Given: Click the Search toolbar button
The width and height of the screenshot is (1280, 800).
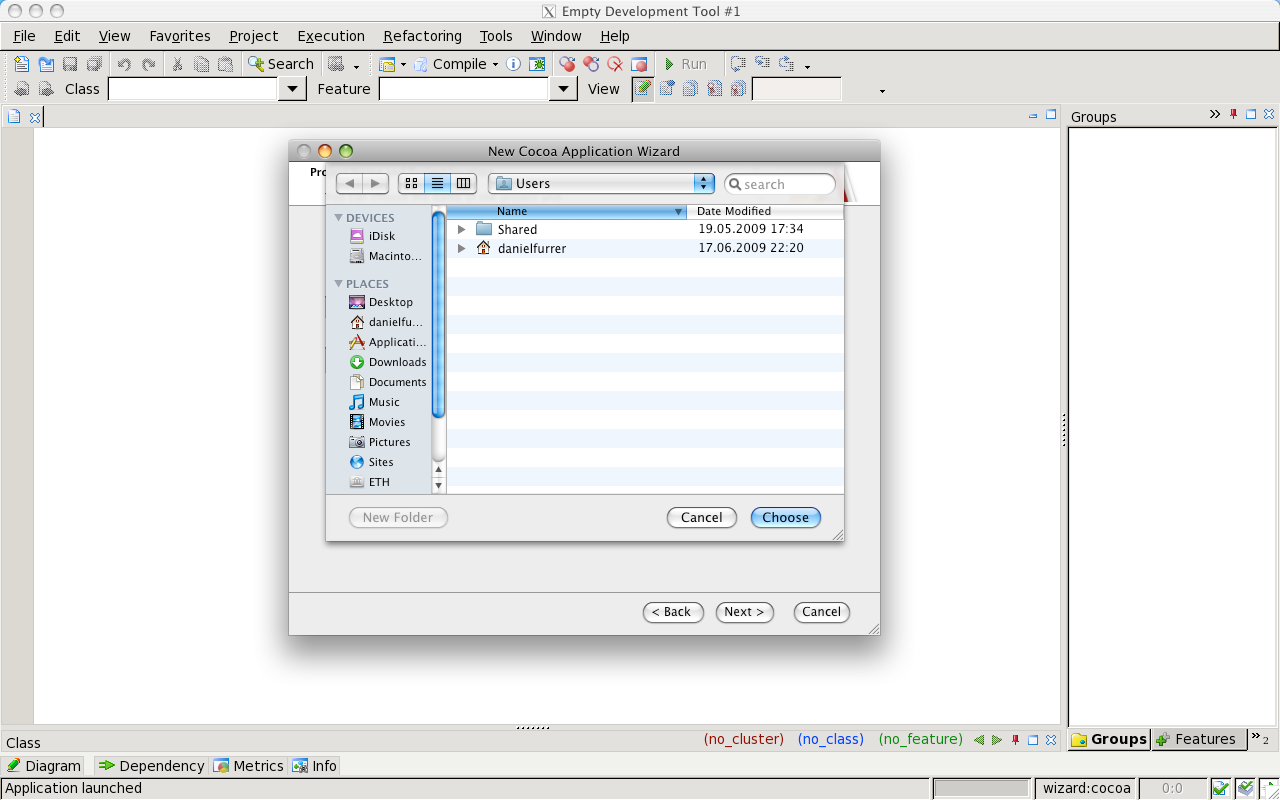Looking at the screenshot, I should pos(281,64).
